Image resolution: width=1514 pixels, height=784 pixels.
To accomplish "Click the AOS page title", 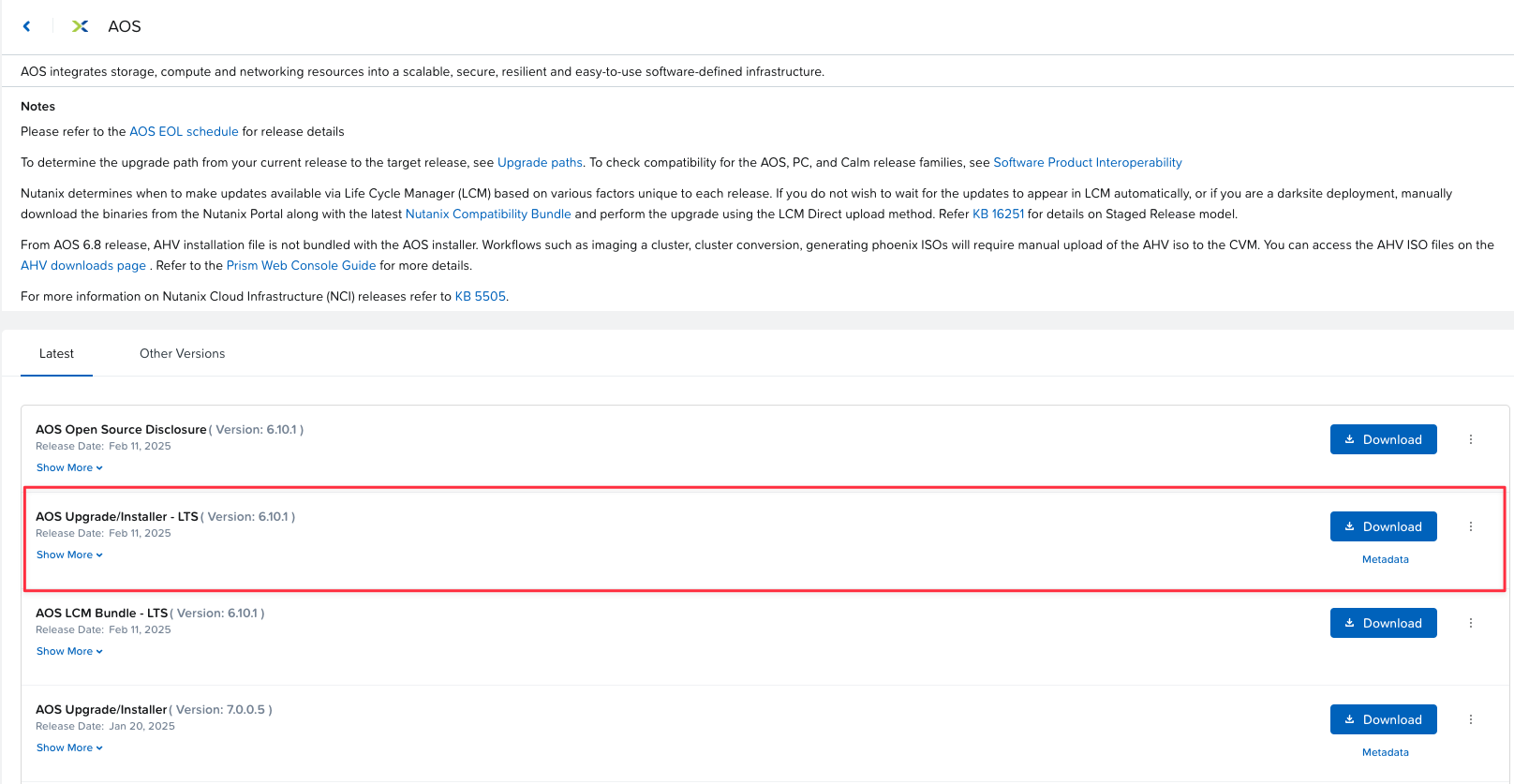I will (125, 26).
